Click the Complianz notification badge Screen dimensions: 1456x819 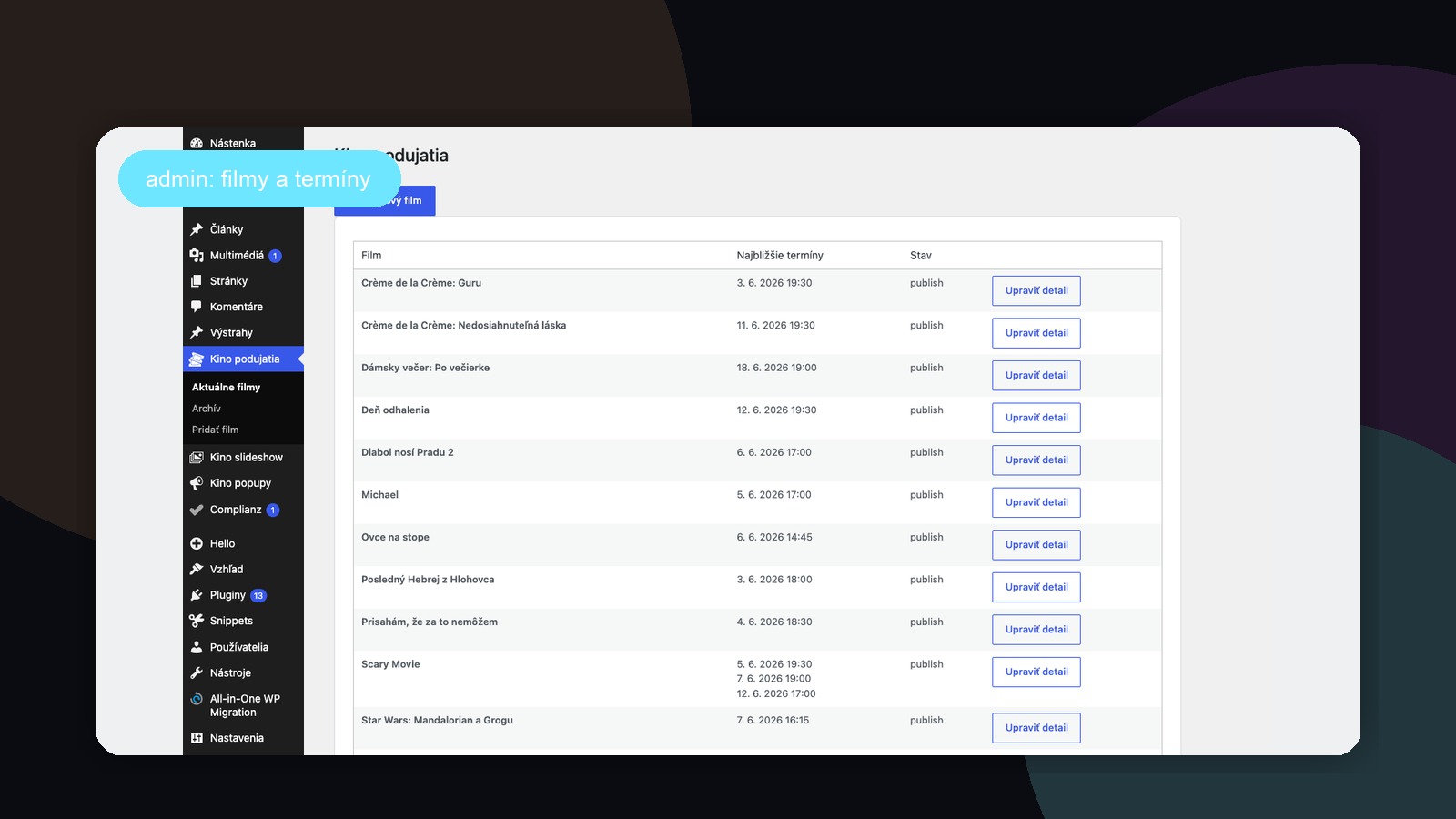tap(272, 511)
